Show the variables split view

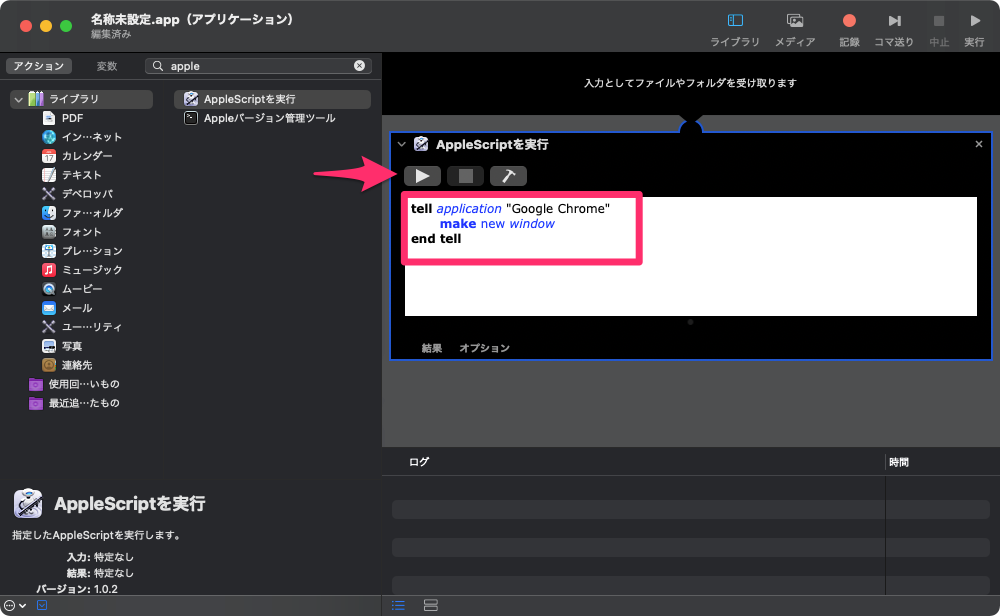[431, 605]
